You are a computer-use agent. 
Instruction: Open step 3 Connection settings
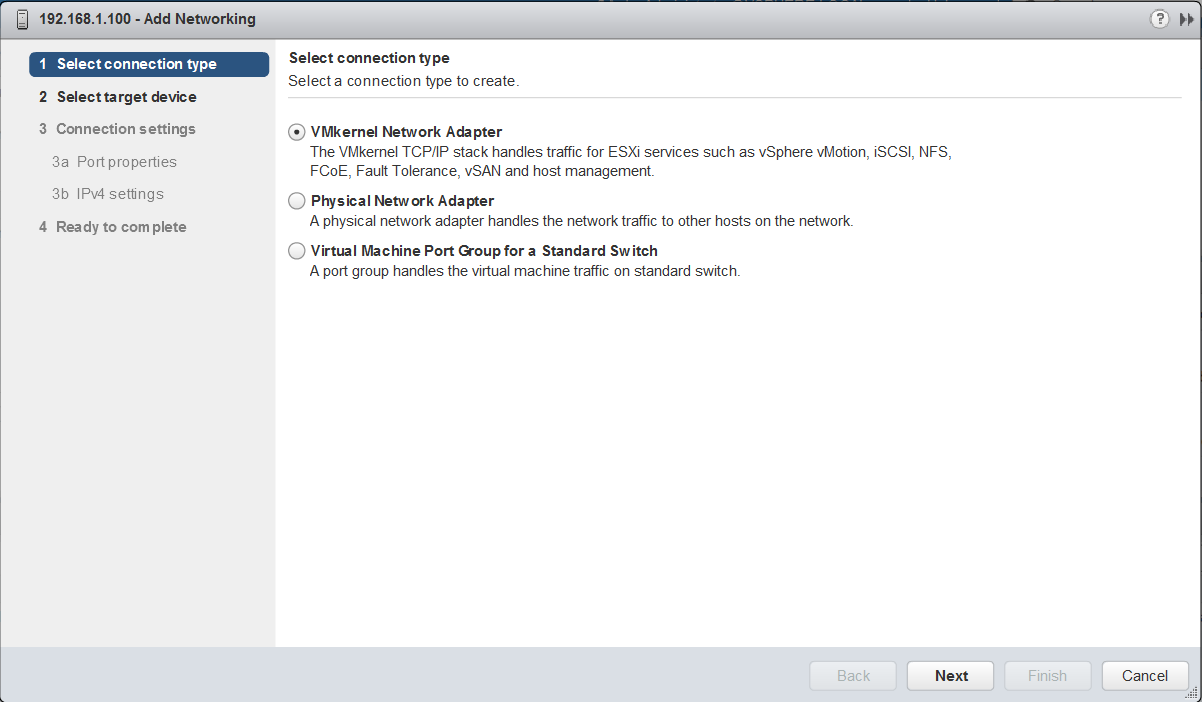(117, 129)
